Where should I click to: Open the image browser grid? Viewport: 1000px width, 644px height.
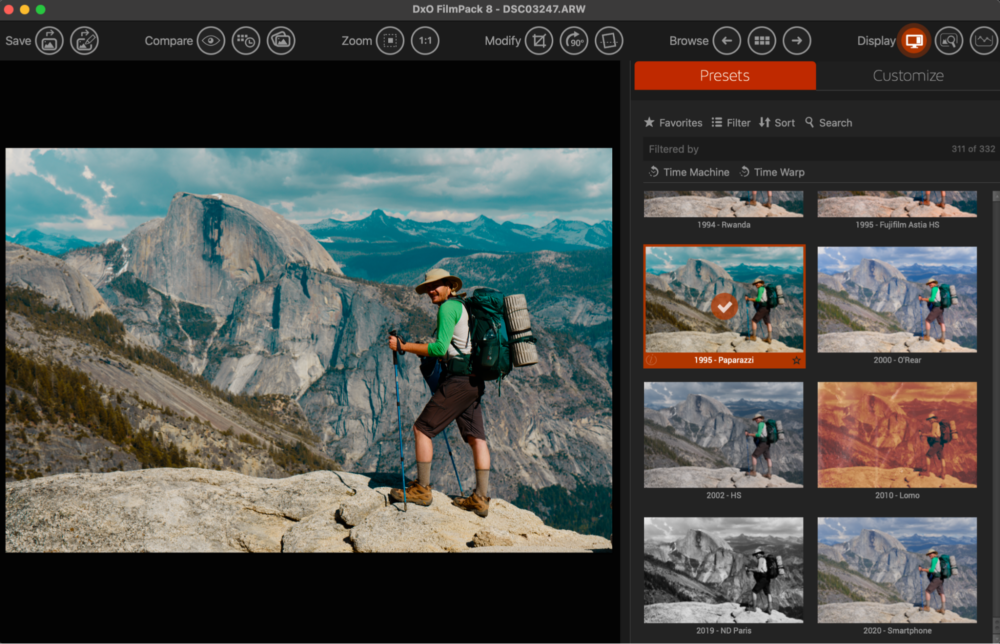tap(762, 41)
